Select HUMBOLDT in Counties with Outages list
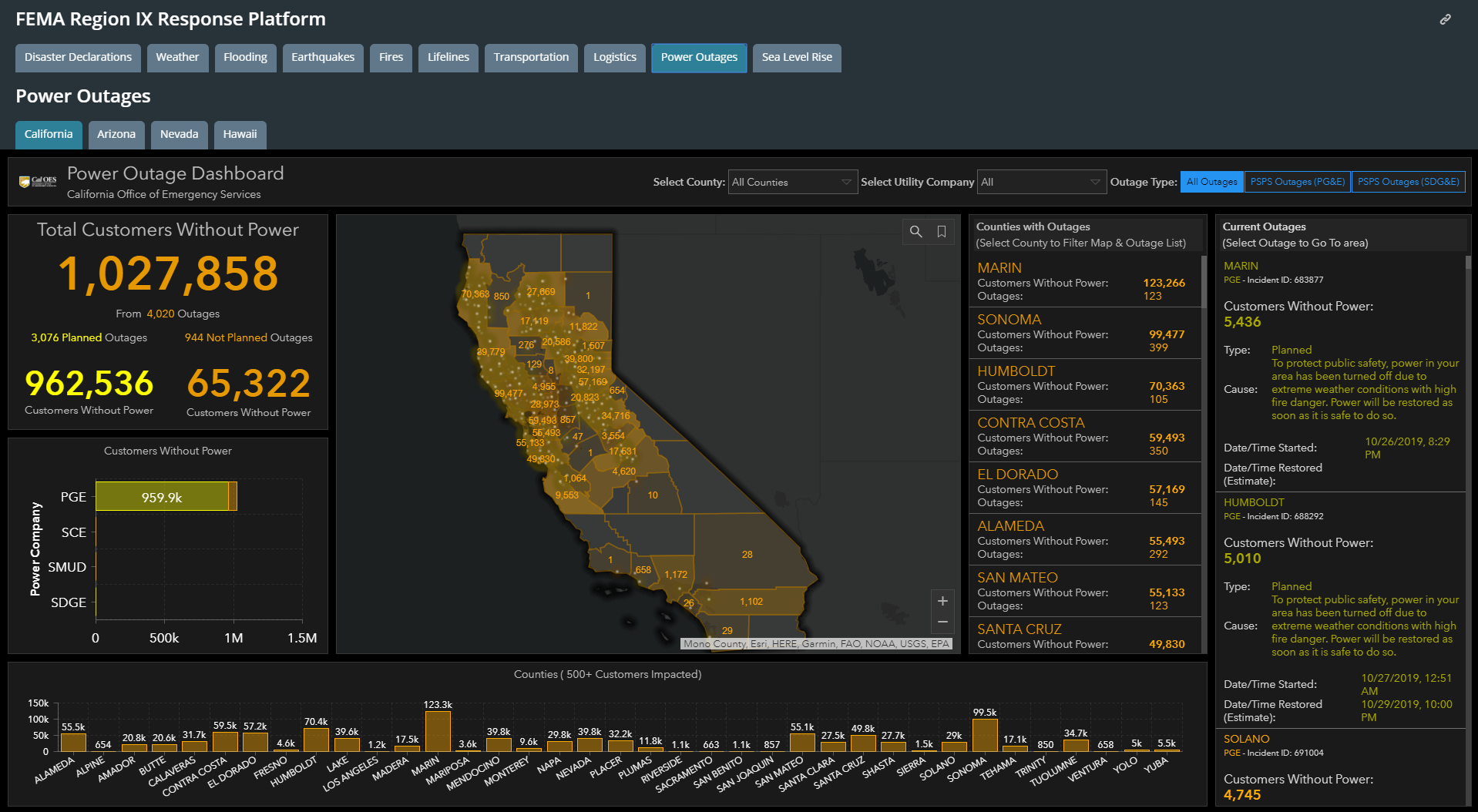Viewport: 1478px width, 812px height. tap(1084, 384)
